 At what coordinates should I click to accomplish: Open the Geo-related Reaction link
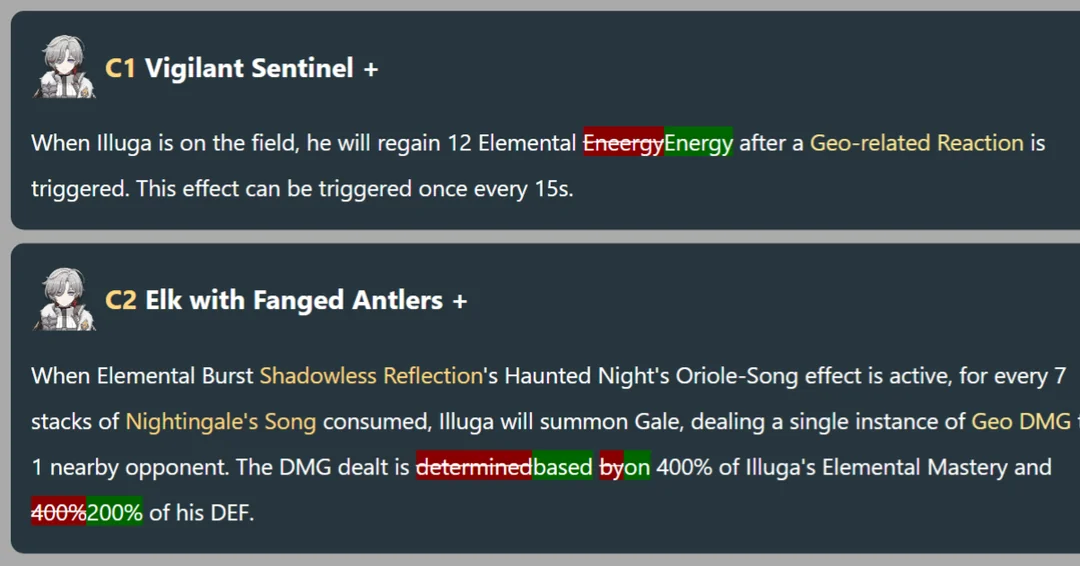tap(917, 143)
